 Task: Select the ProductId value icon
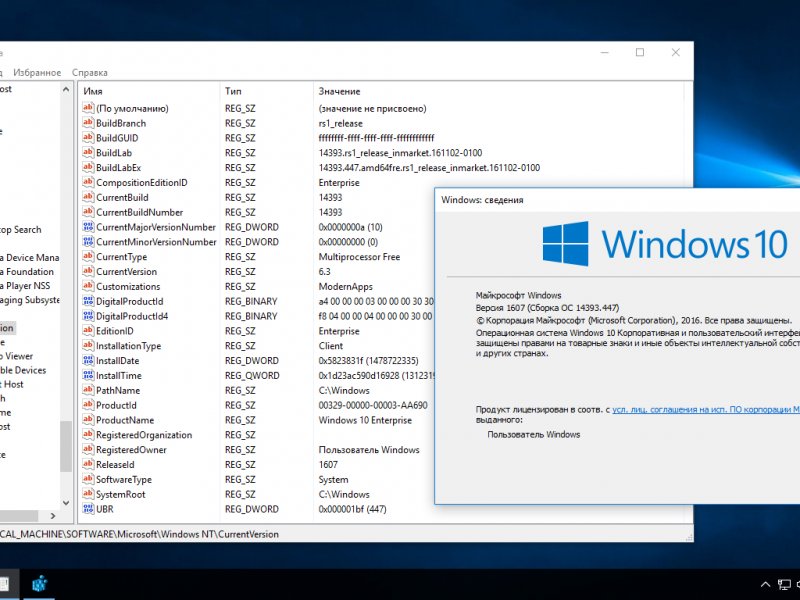pyautogui.click(x=88, y=405)
